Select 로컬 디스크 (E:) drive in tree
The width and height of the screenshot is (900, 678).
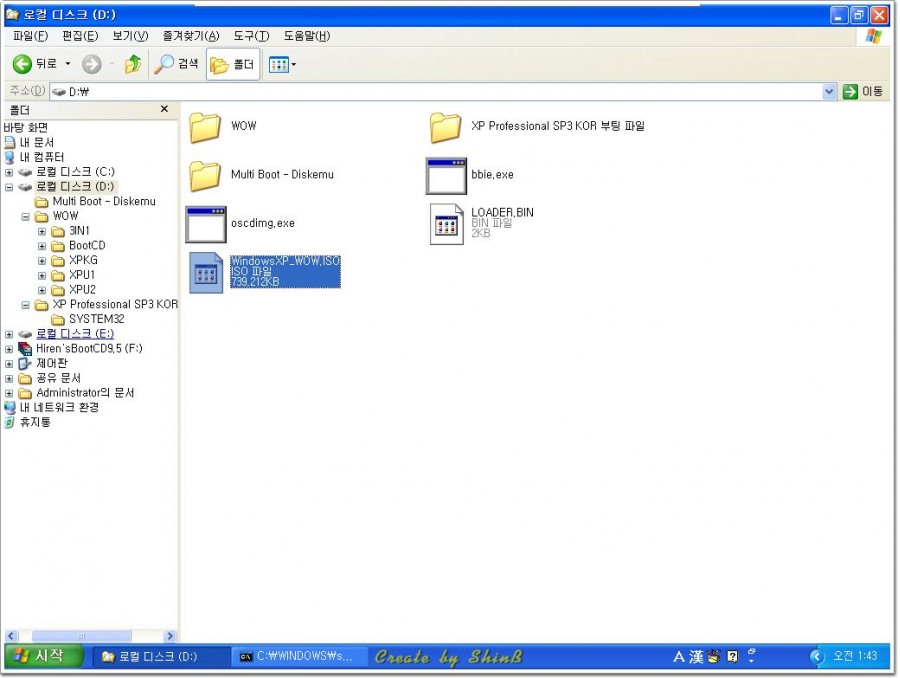75,334
